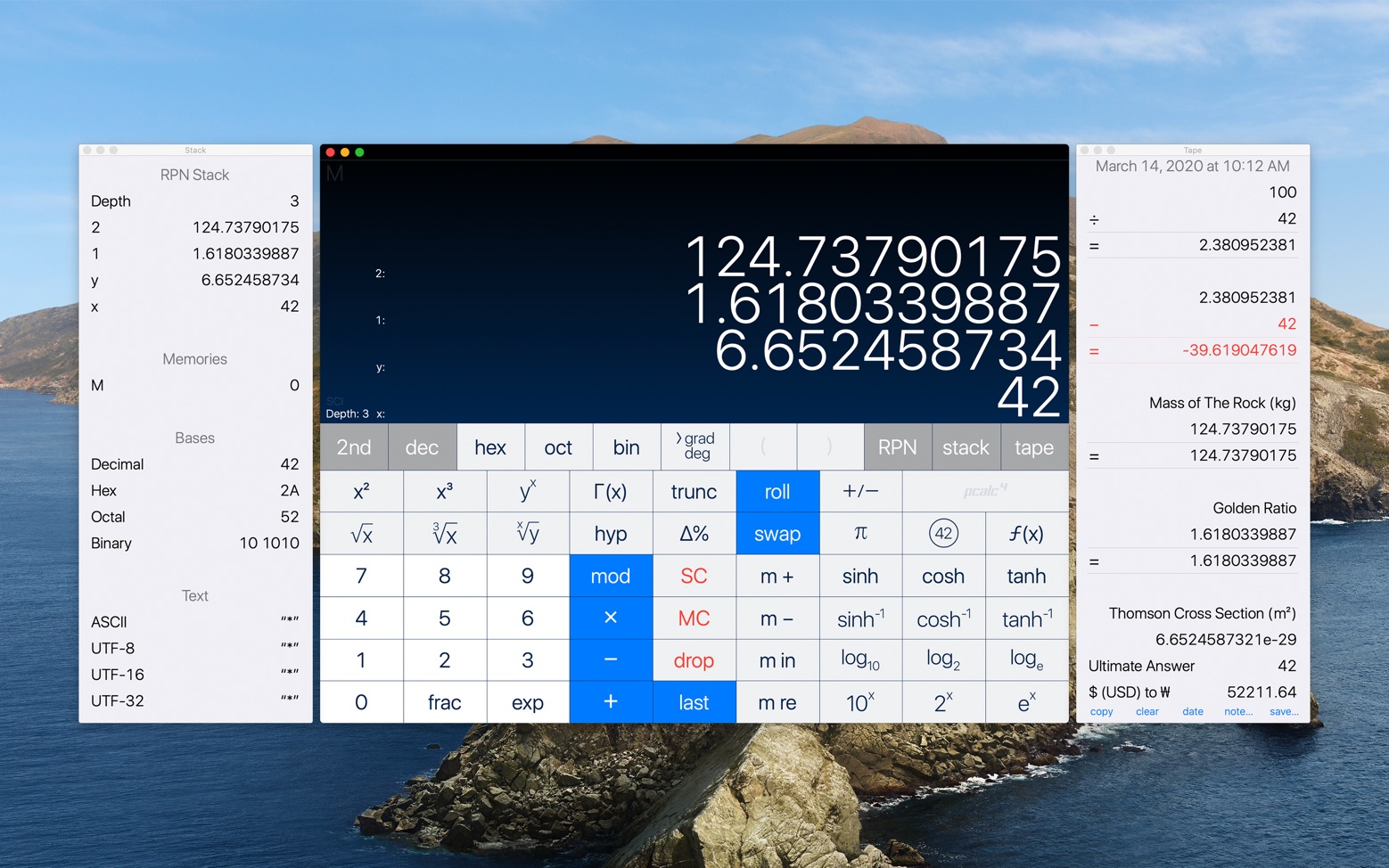1389x868 pixels.
Task: Toggle RPN mode
Action: tap(897, 447)
